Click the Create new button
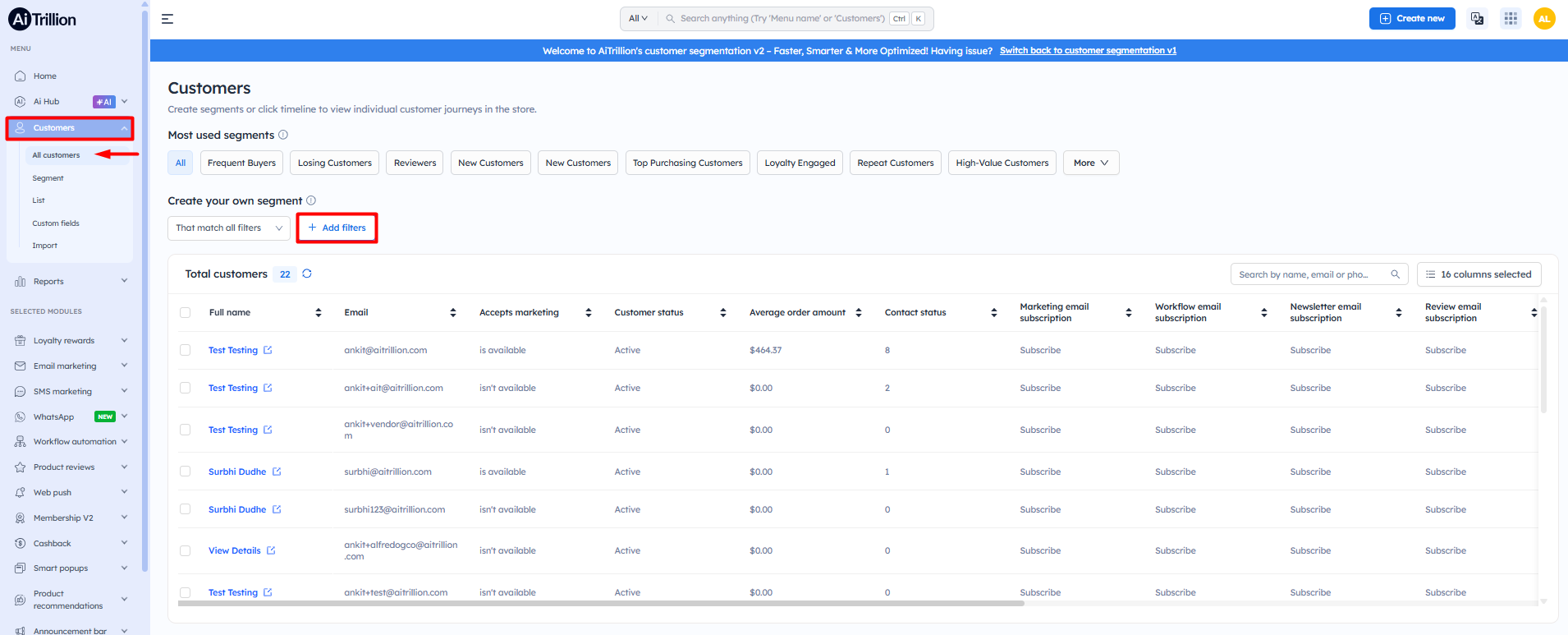Screen dimensions: 1568x635 (x=1412, y=18)
